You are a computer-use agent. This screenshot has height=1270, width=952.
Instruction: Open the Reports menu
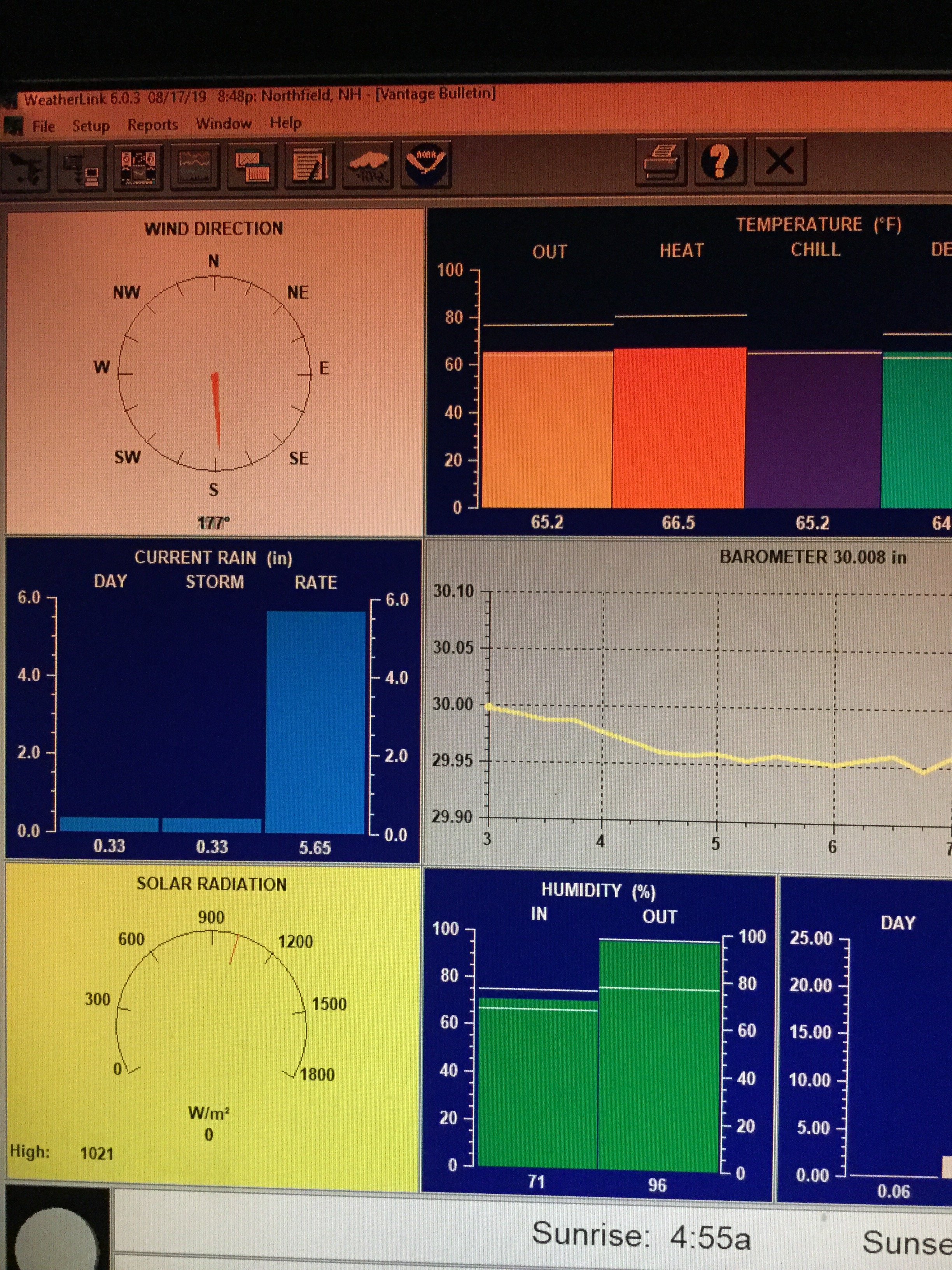153,125
